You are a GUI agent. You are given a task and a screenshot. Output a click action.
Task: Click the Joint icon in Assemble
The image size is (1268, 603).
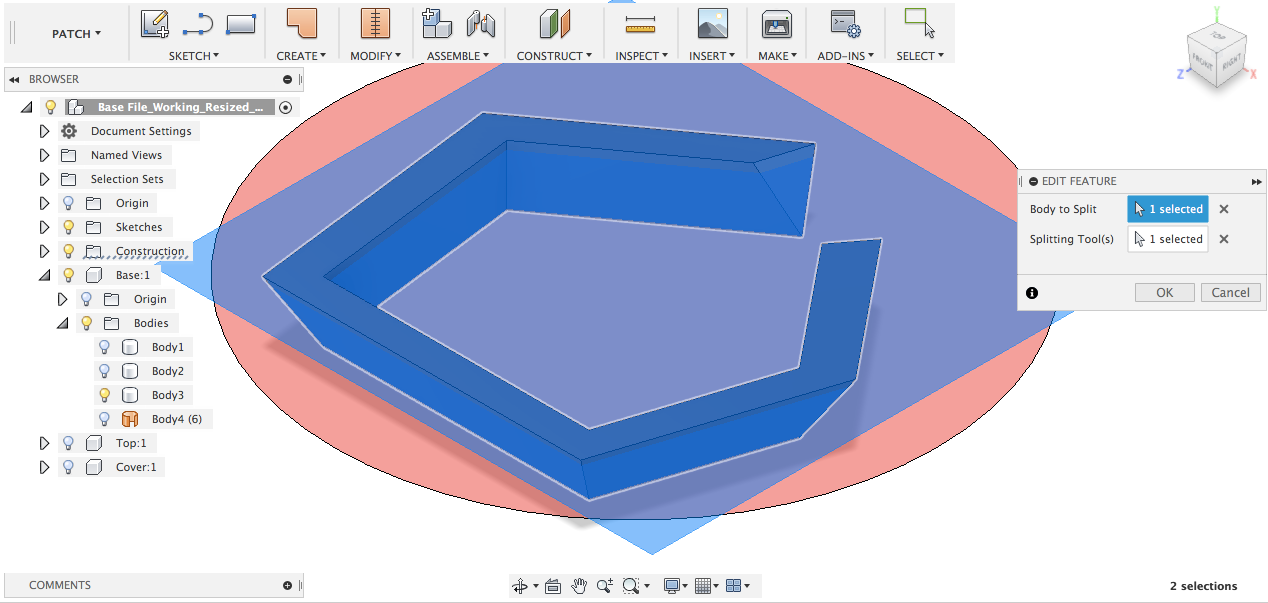481,23
